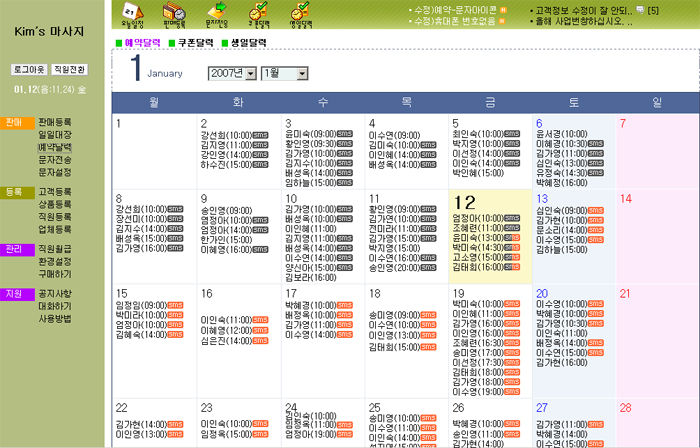Click the 로그아웃 button
This screenshot has height=448, width=700.
tap(29, 69)
